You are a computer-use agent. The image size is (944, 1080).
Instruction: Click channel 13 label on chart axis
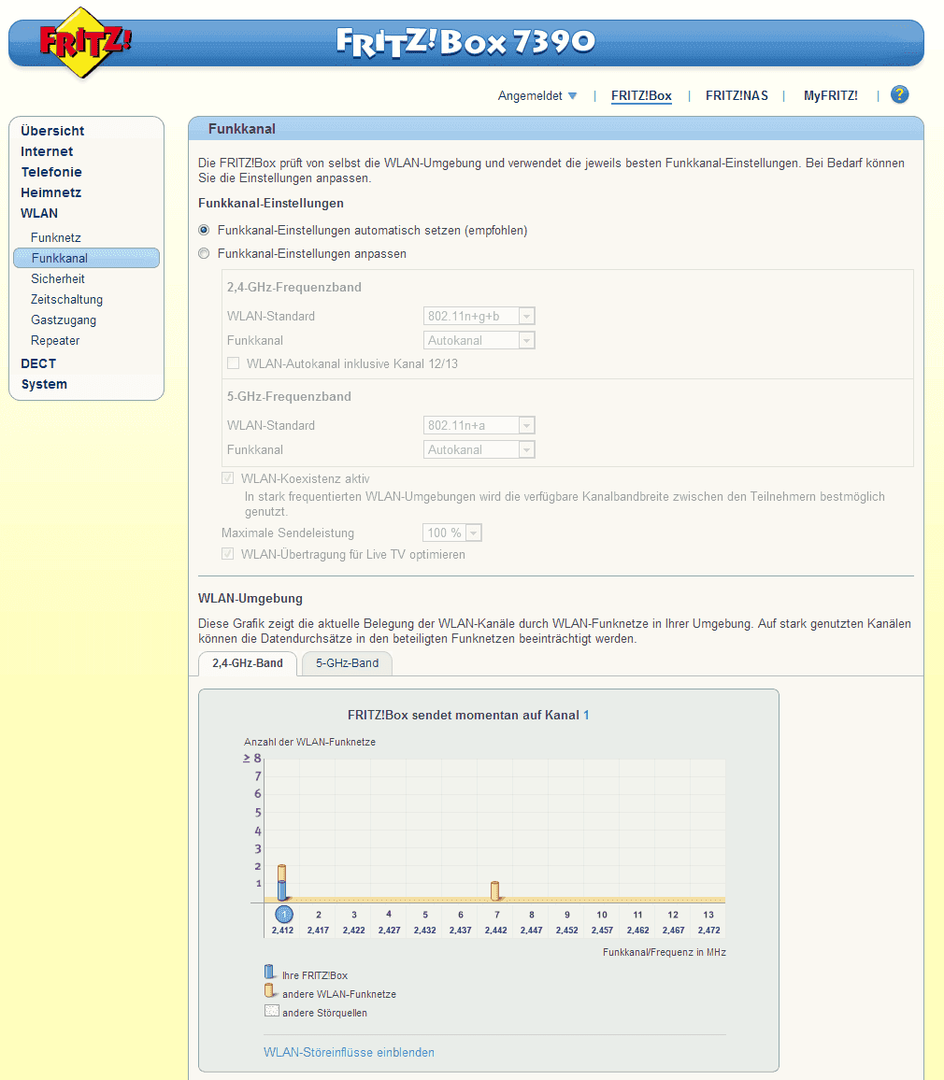click(x=709, y=915)
